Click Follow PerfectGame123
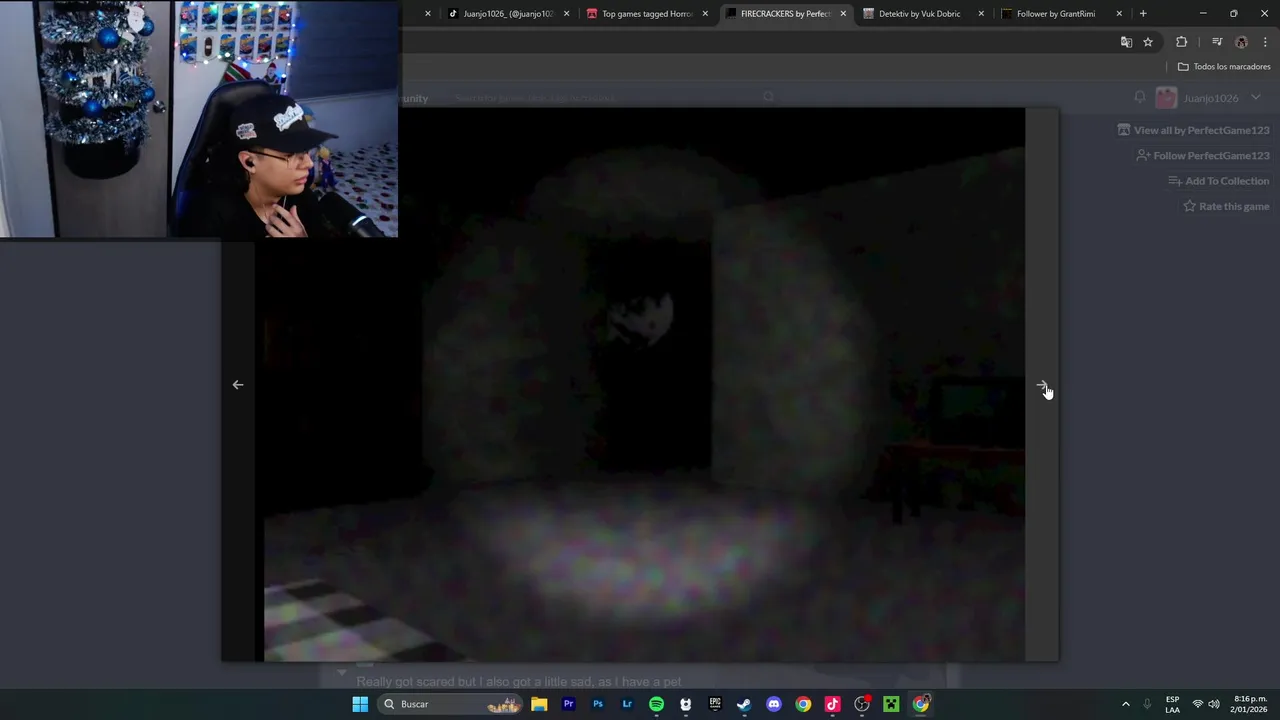1280x720 pixels. pyautogui.click(x=1203, y=156)
